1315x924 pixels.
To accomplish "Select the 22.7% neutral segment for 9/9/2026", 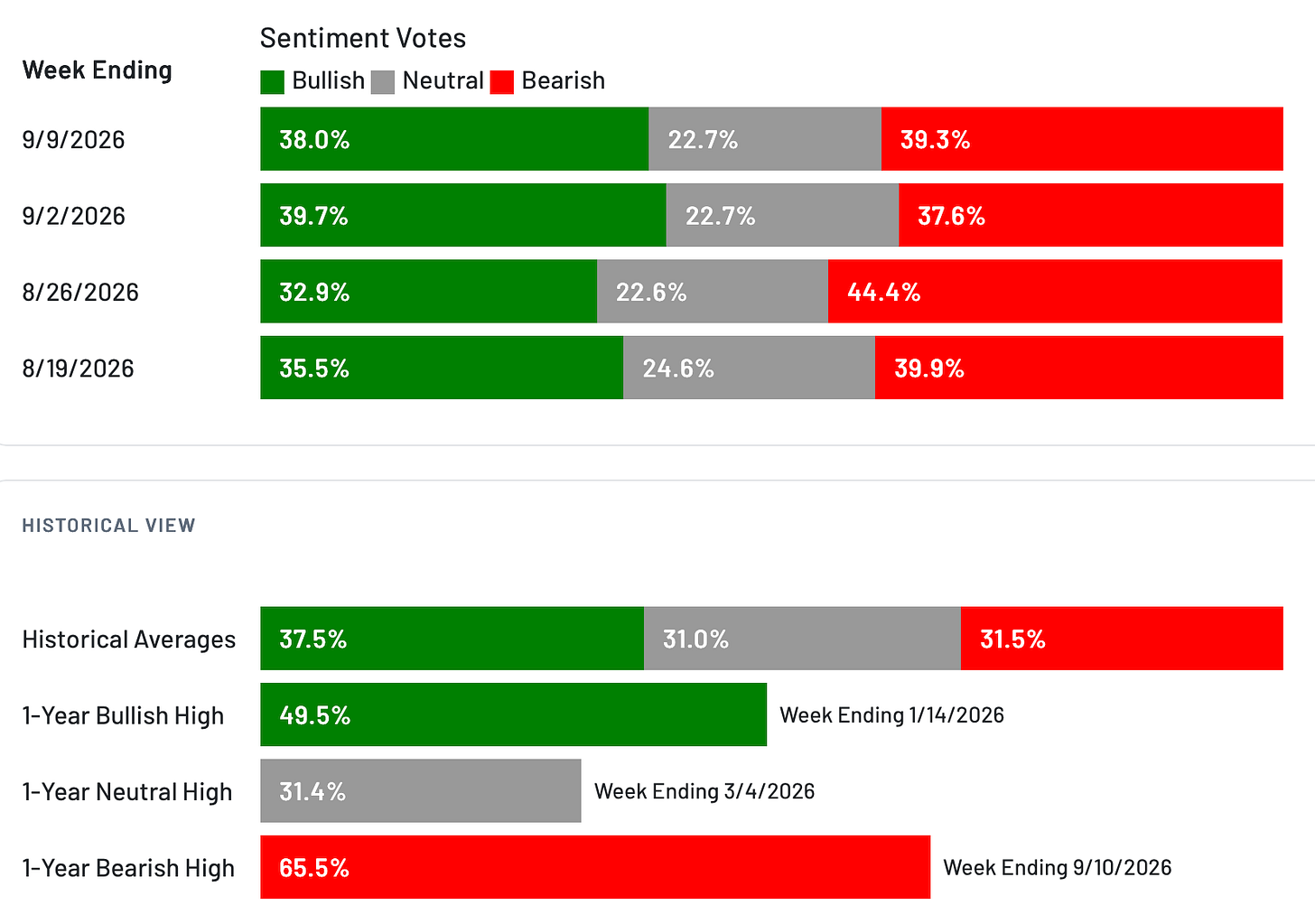I will 765,139.
